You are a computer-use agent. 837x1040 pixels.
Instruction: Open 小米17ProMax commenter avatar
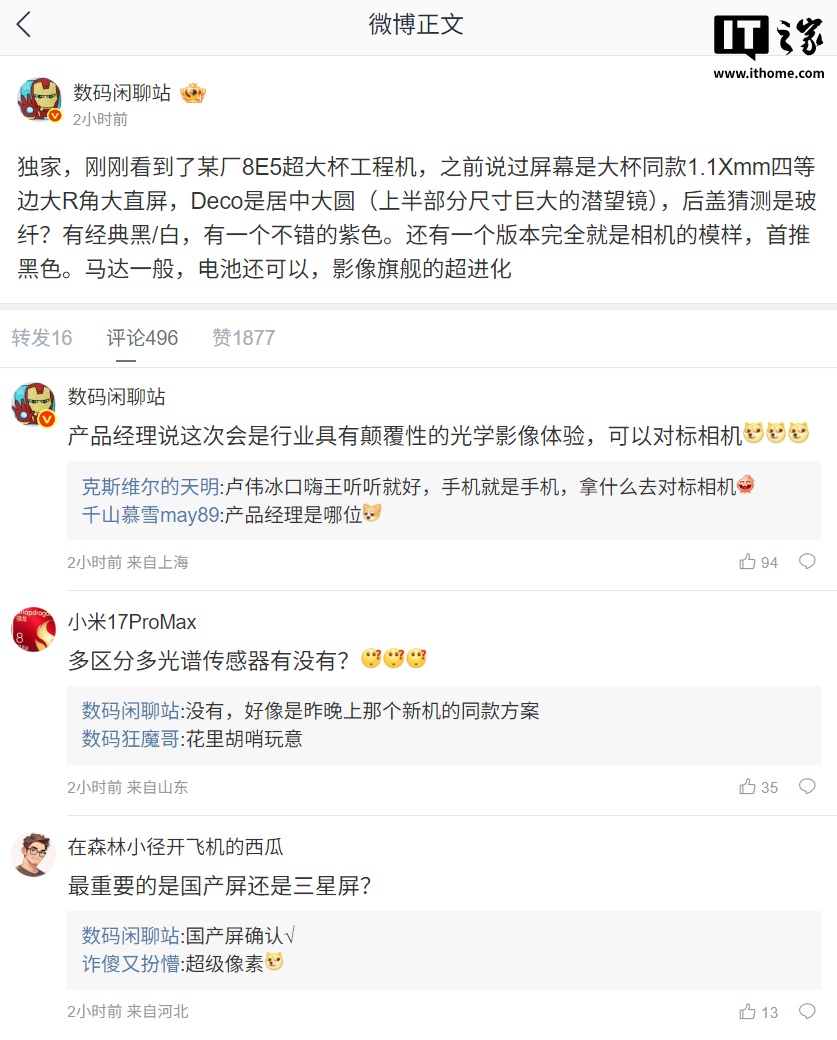(x=33, y=629)
